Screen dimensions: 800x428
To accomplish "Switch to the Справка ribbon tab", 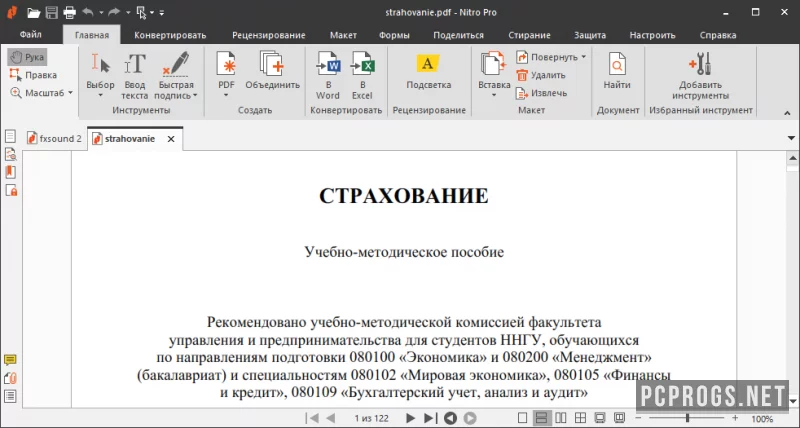I will pos(718,35).
